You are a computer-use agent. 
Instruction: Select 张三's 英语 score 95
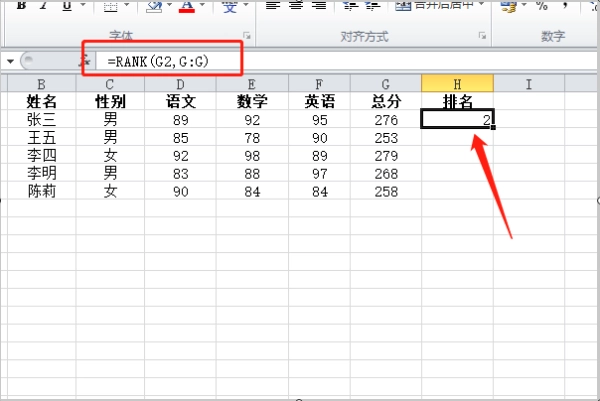[x=319, y=120]
